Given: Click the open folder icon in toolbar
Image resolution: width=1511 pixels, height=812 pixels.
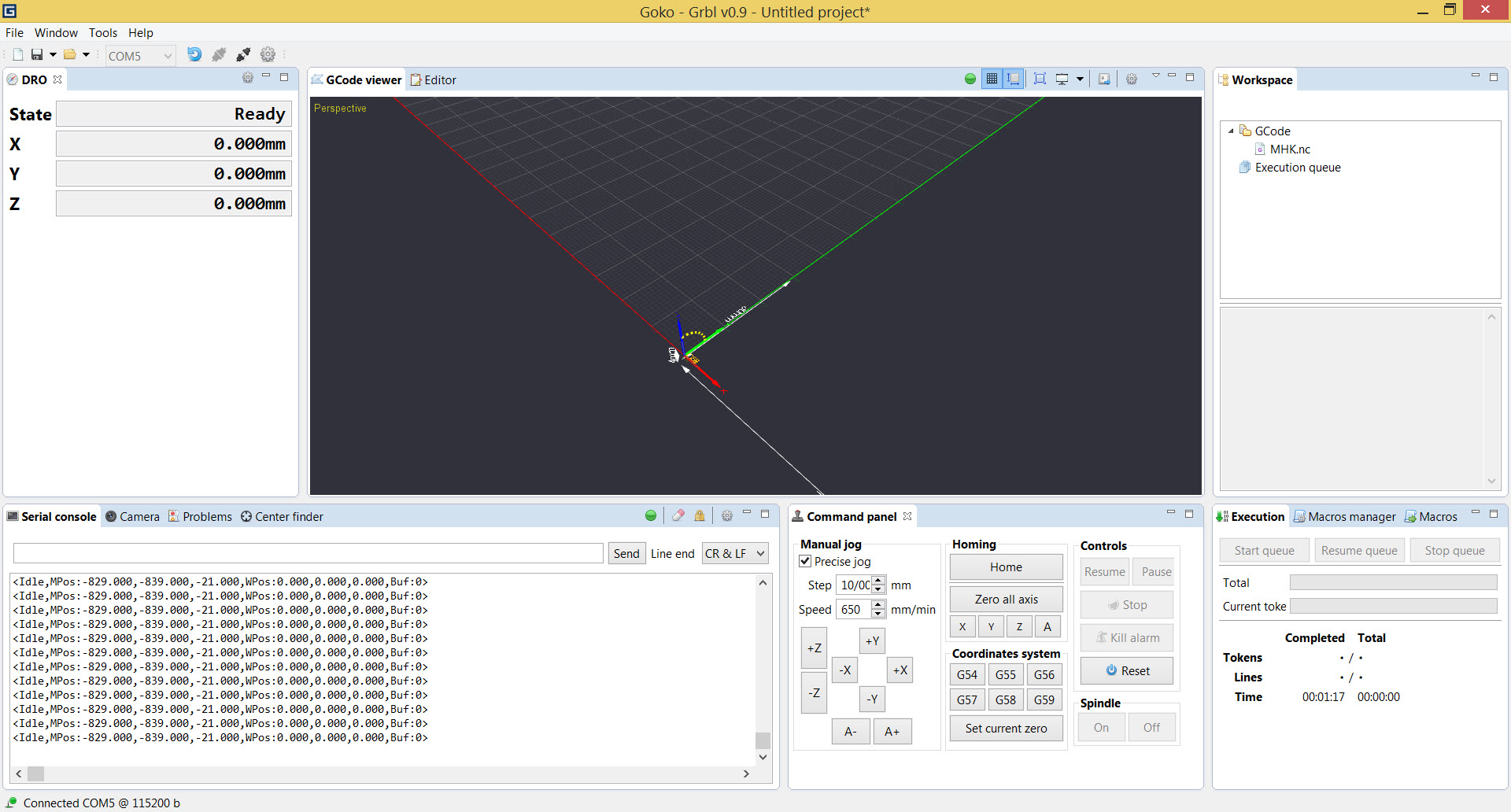Looking at the screenshot, I should pyautogui.click(x=70, y=55).
